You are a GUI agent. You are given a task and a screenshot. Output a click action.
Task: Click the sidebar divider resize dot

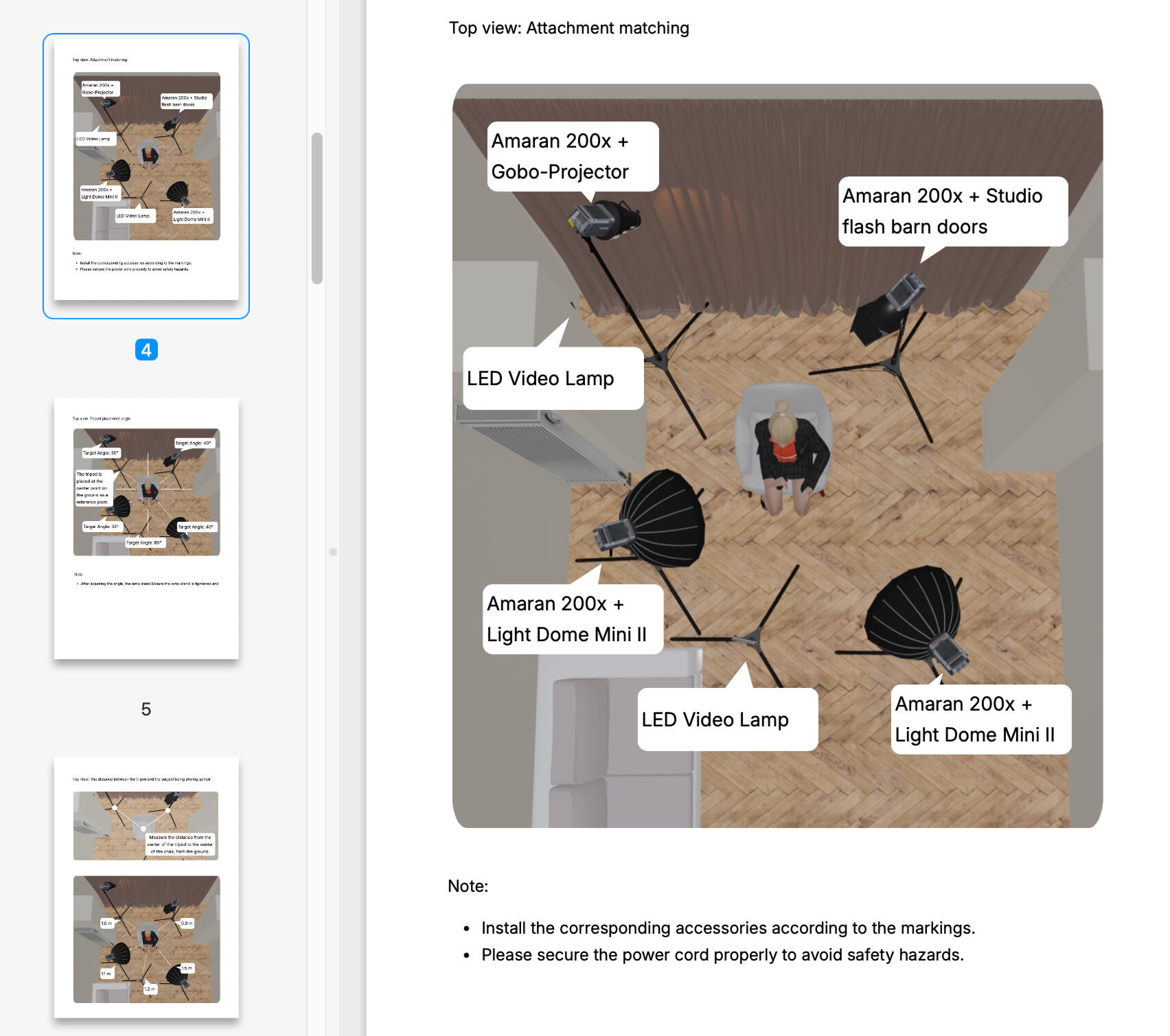[x=333, y=552]
